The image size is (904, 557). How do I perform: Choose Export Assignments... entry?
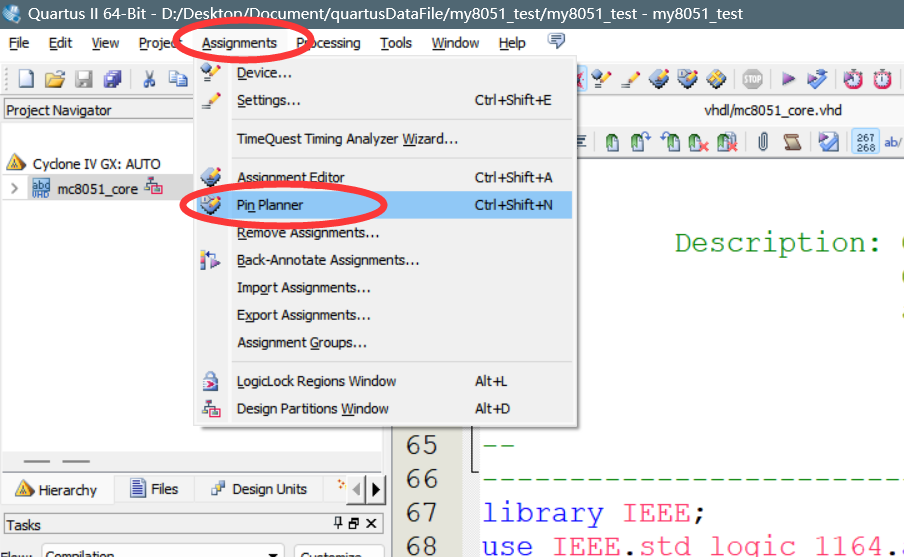pos(384,315)
